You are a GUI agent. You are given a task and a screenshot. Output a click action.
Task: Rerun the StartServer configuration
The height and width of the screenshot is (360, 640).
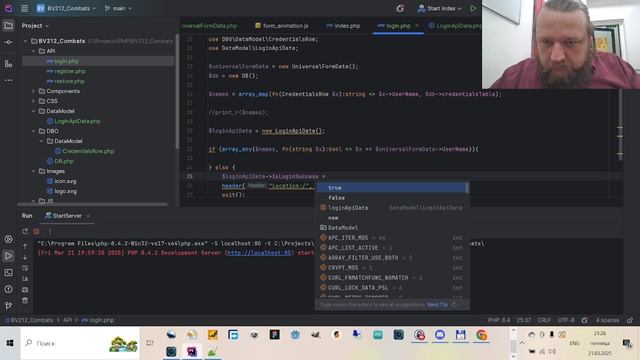(x=25, y=231)
